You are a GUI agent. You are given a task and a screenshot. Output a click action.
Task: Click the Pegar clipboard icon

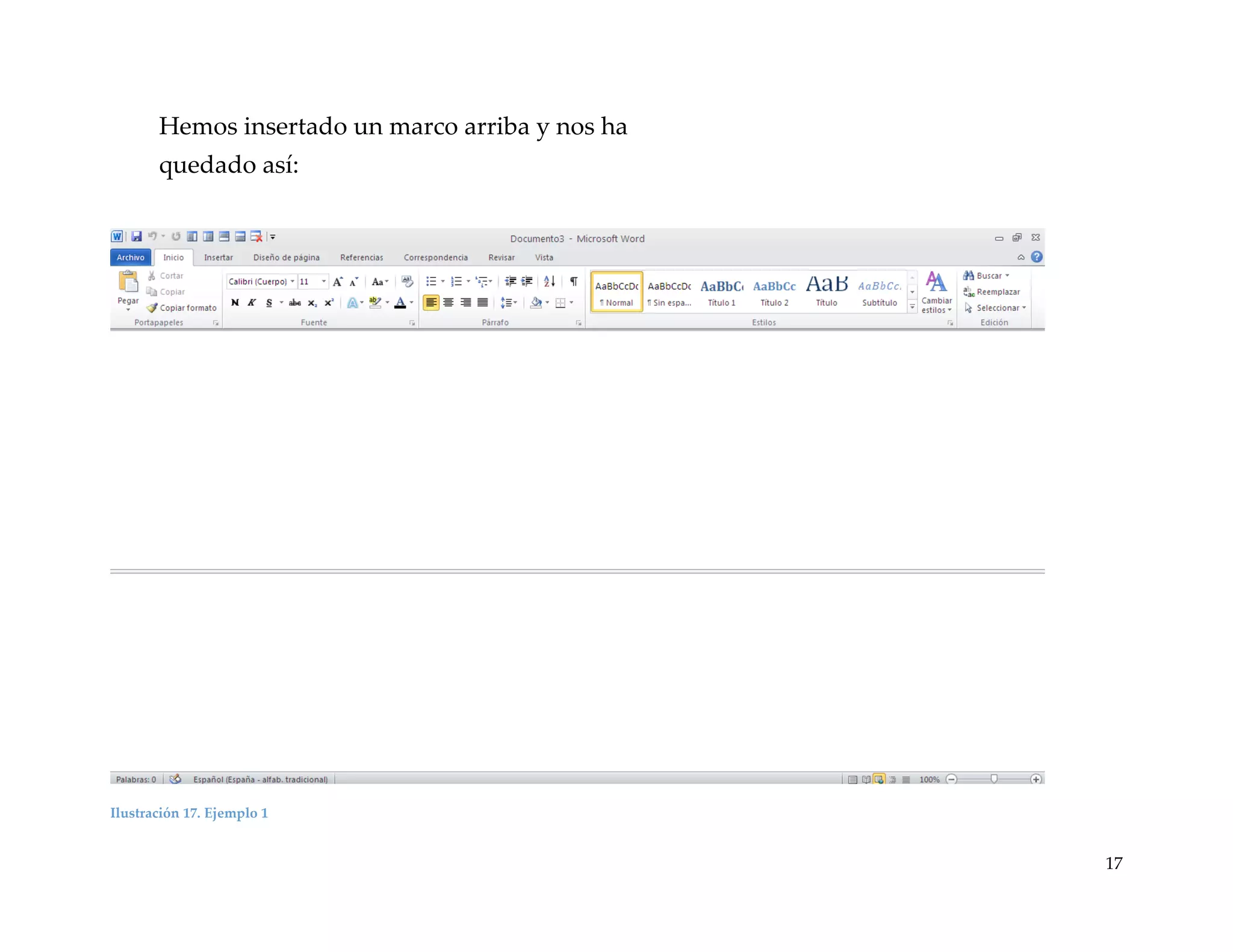128,282
